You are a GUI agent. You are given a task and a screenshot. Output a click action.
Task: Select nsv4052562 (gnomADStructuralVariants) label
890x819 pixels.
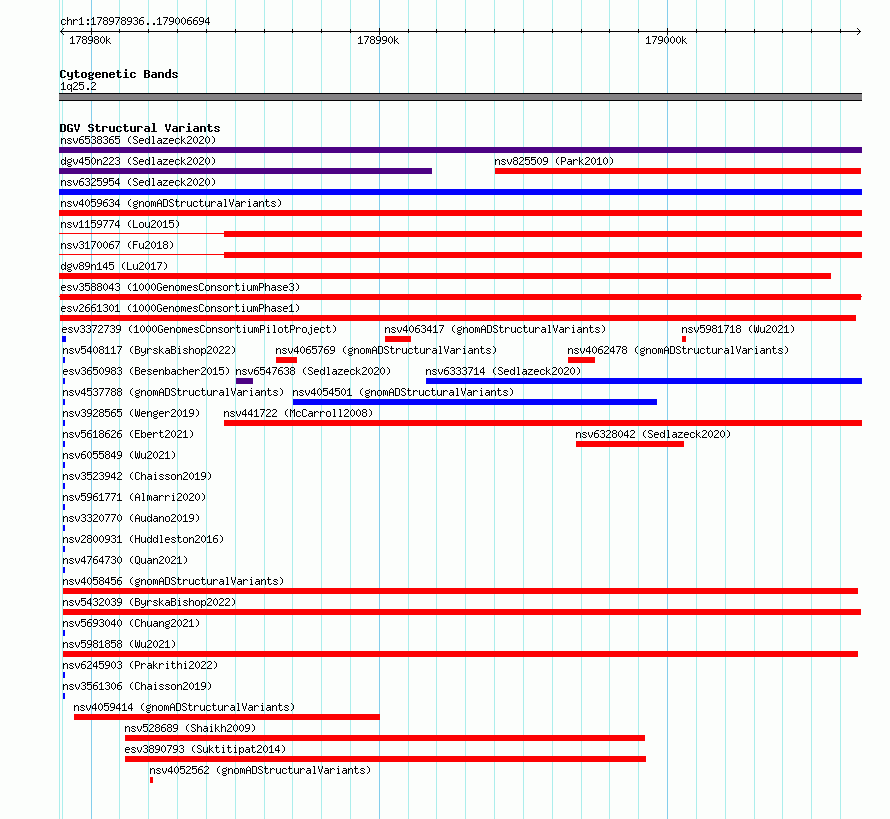260,770
